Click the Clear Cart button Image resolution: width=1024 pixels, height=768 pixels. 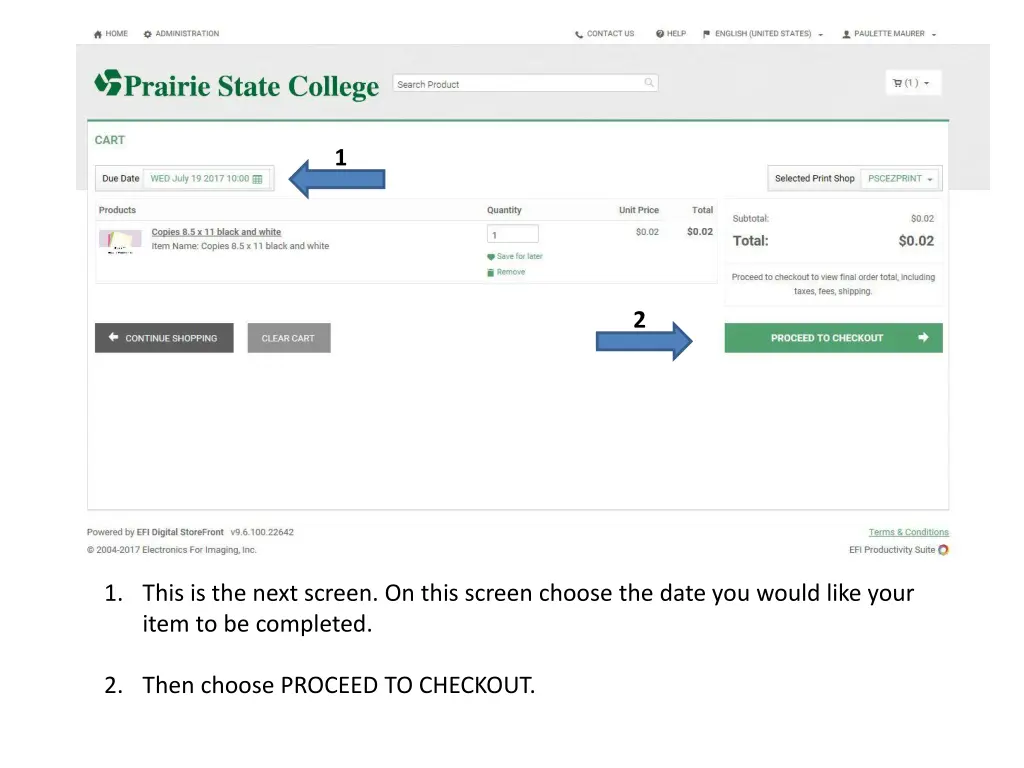click(289, 338)
